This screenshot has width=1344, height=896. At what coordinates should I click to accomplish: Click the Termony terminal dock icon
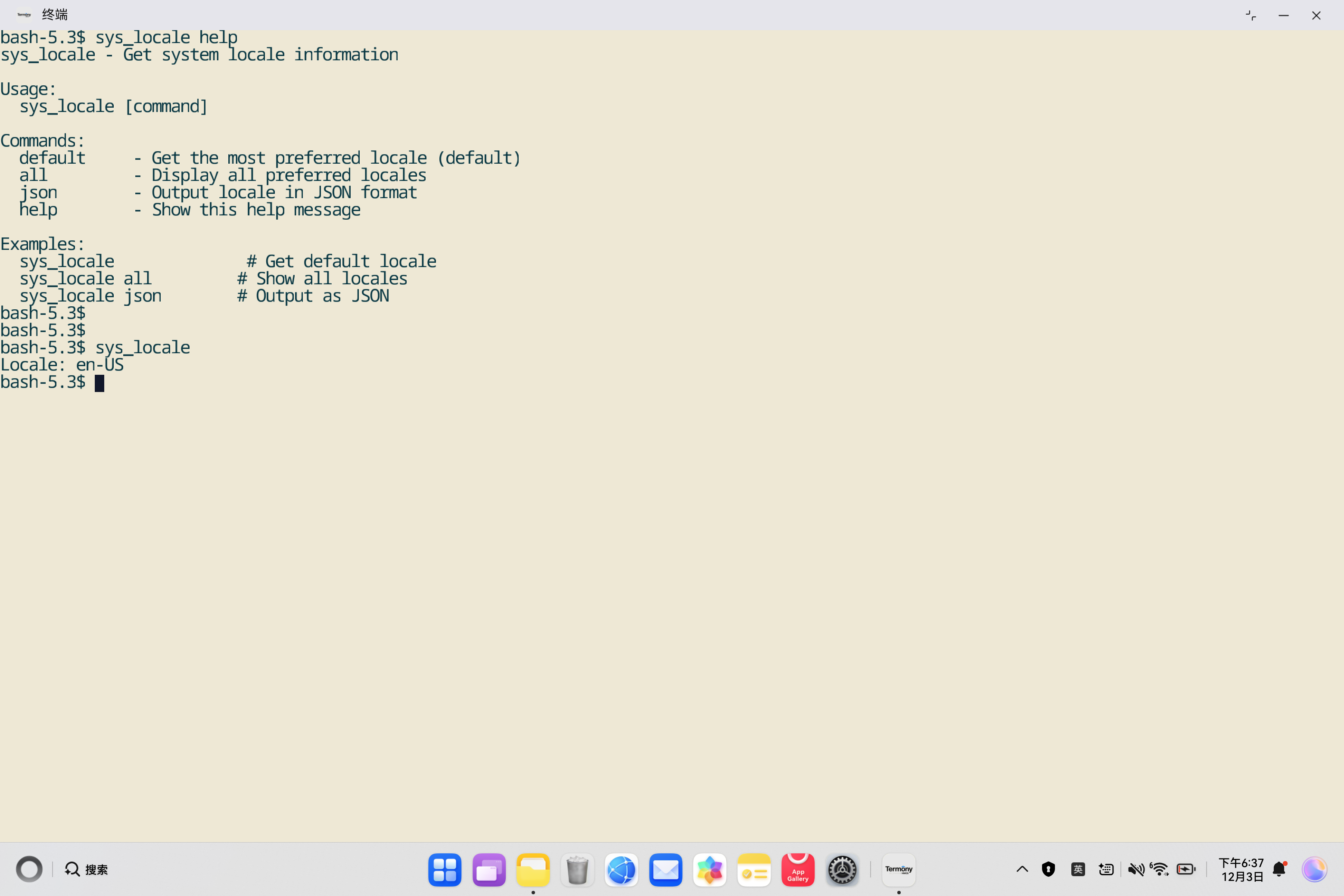click(x=898, y=870)
